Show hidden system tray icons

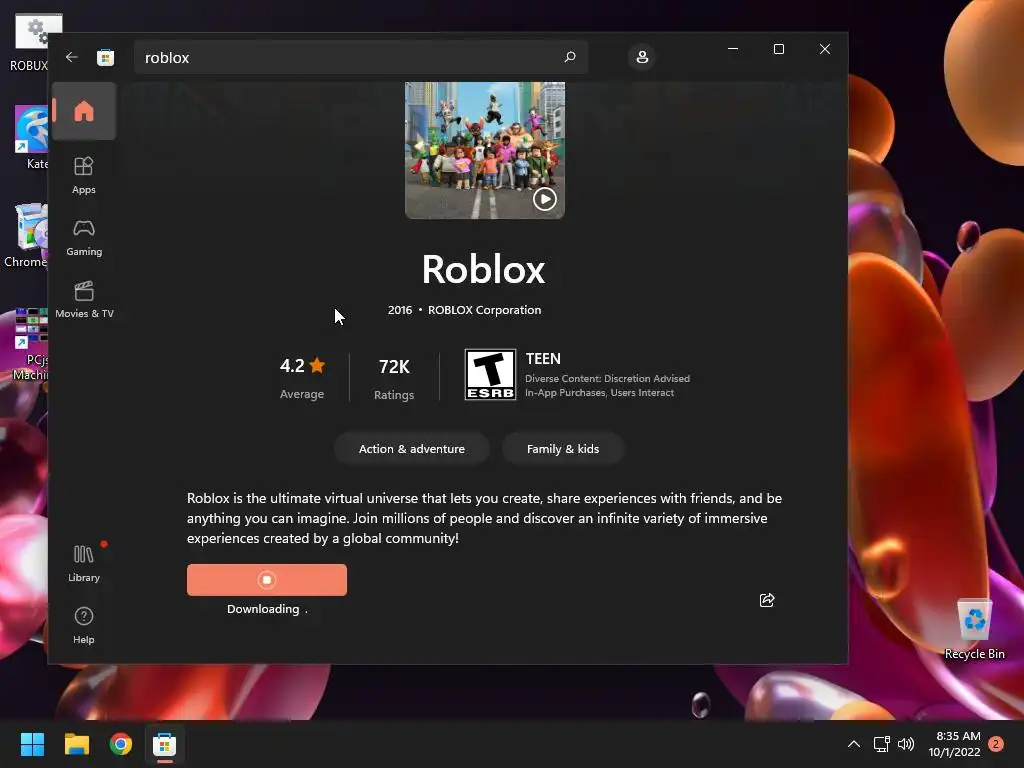854,744
